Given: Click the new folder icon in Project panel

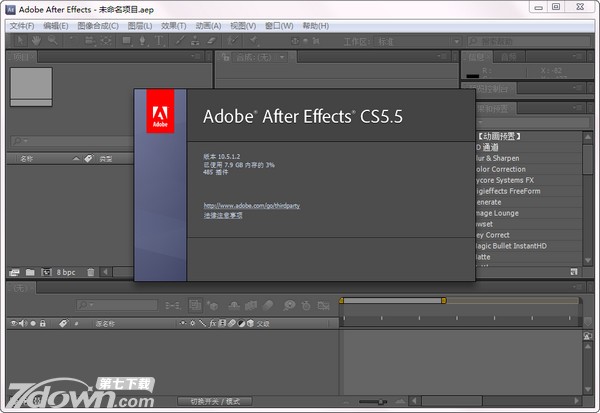Looking at the screenshot, I should [x=31, y=272].
